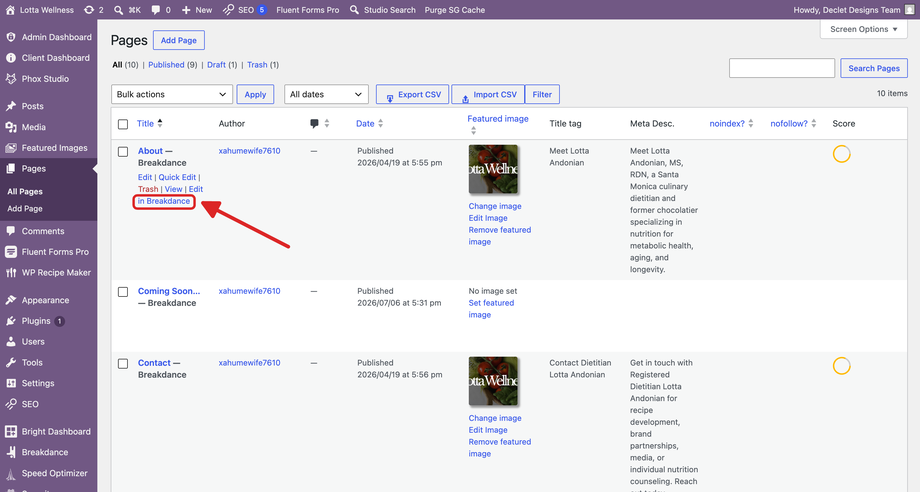Check the About page row checkbox
Screen dimensions: 920x492
[x=123, y=152]
